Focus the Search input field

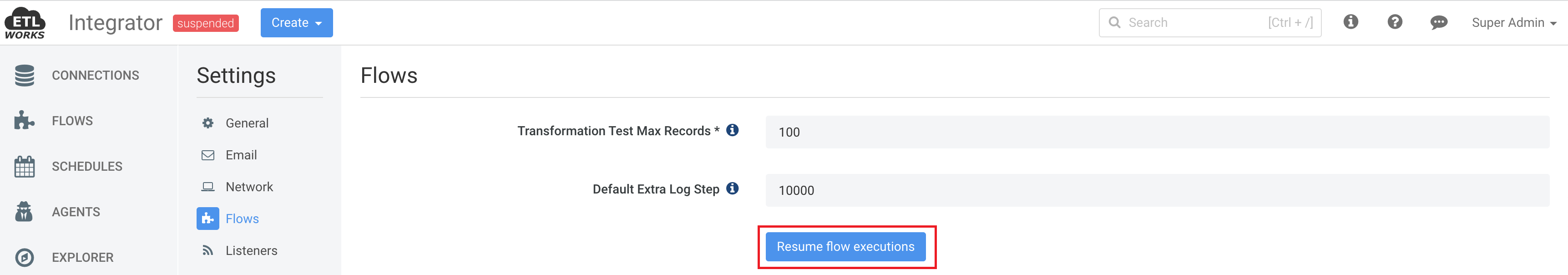1209,23
